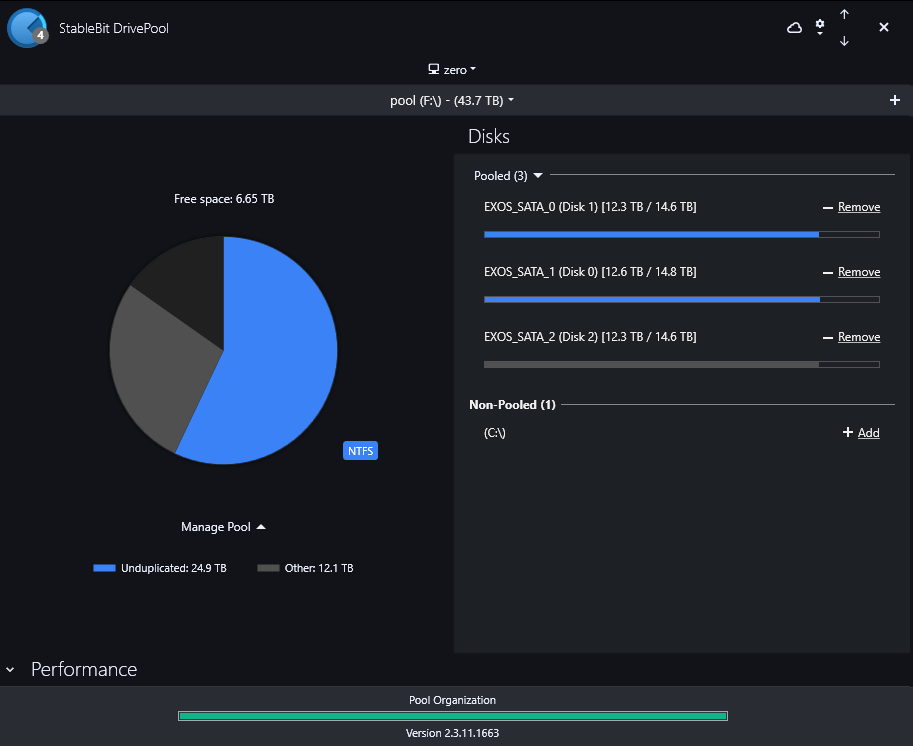The width and height of the screenshot is (913, 746).
Task: Click the EXOS_SATA_0 usage bar
Action: coord(682,235)
